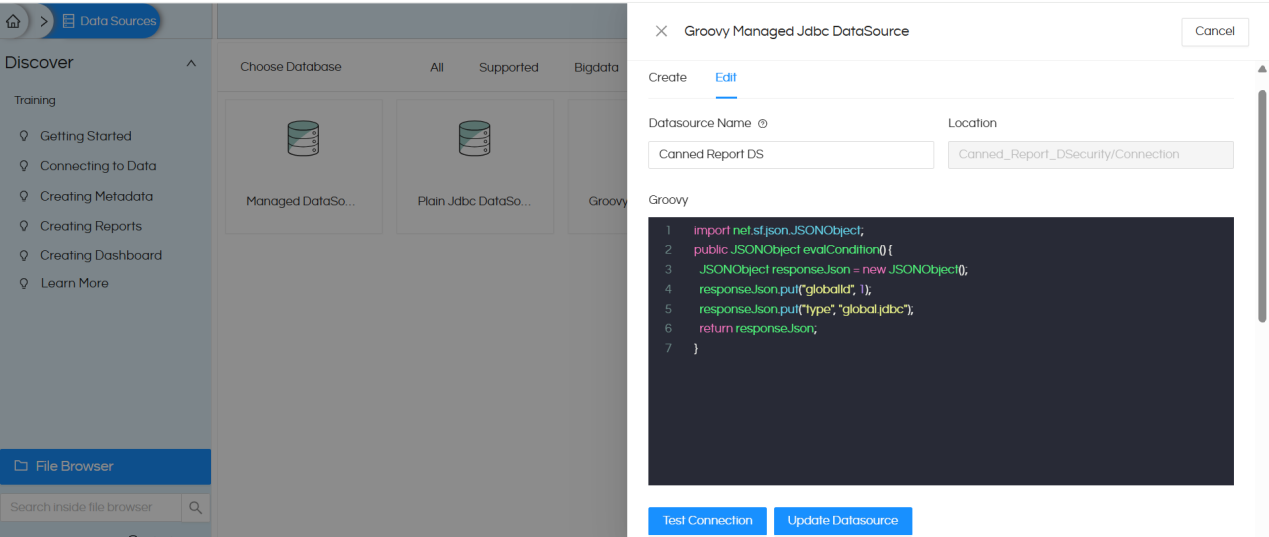This screenshot has width=1269, height=537.
Task: Click the Datasource Name input field
Action: tap(790, 154)
